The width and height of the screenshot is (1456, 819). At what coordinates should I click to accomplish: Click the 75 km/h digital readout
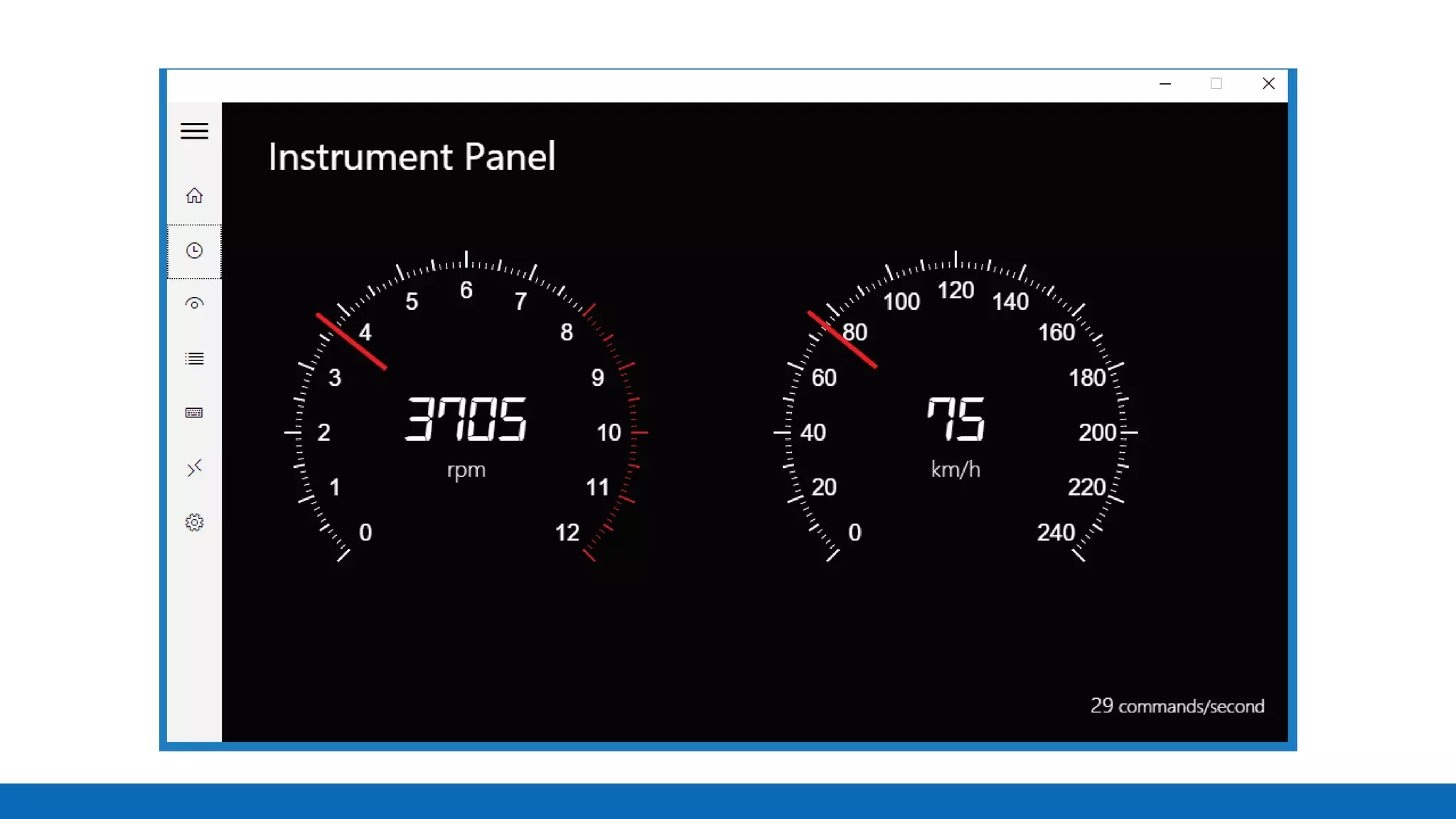point(955,419)
